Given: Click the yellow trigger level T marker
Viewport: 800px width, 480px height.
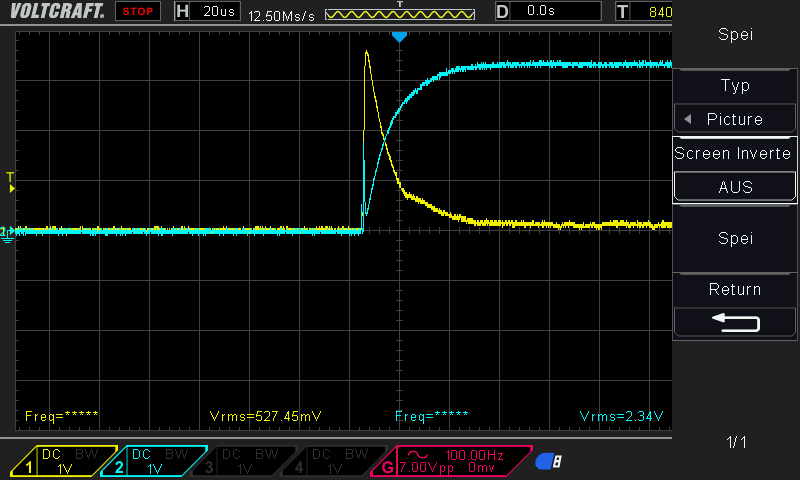Looking at the screenshot, I should (x=10, y=183).
